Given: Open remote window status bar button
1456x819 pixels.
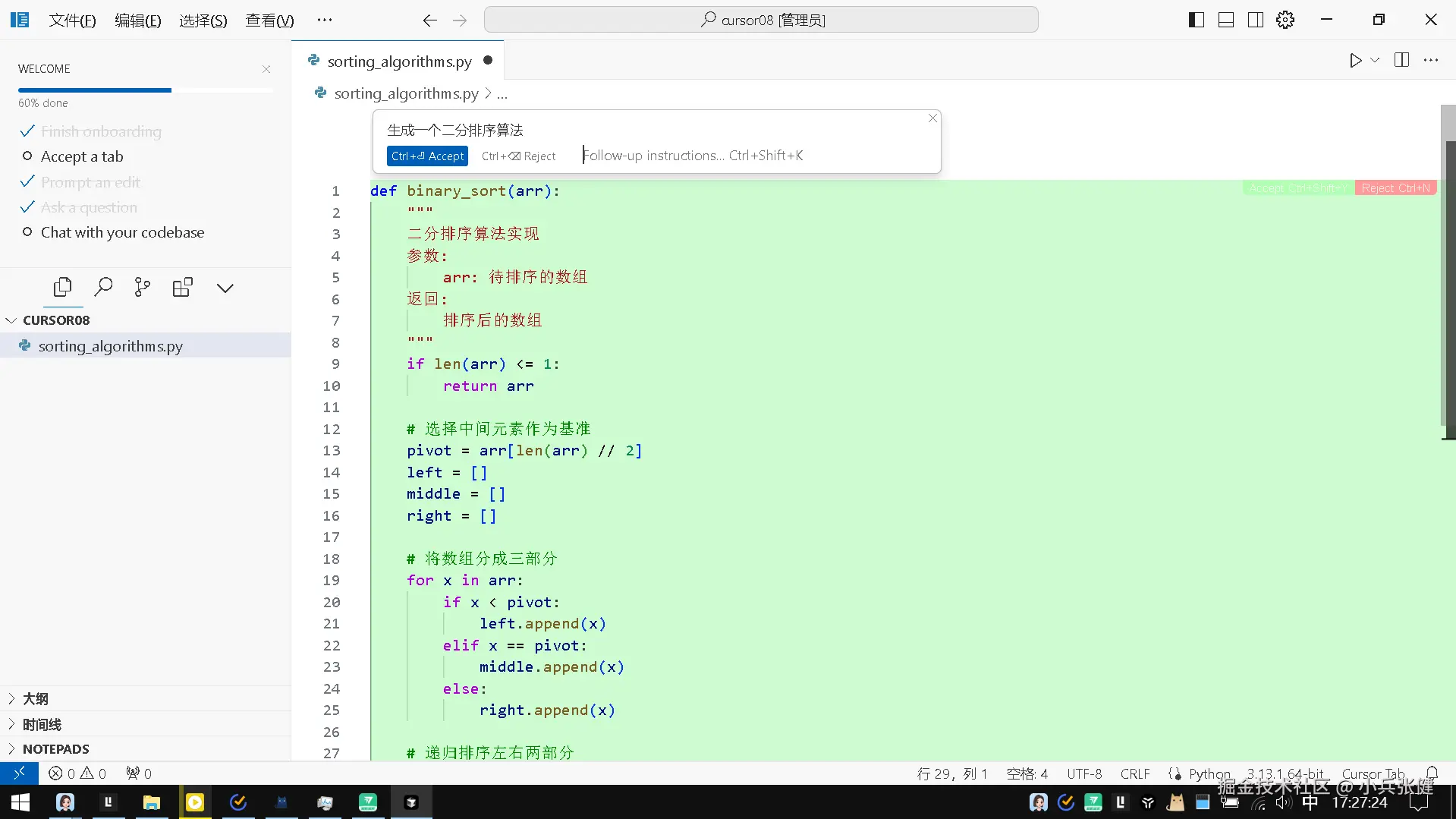Looking at the screenshot, I should 19,773.
